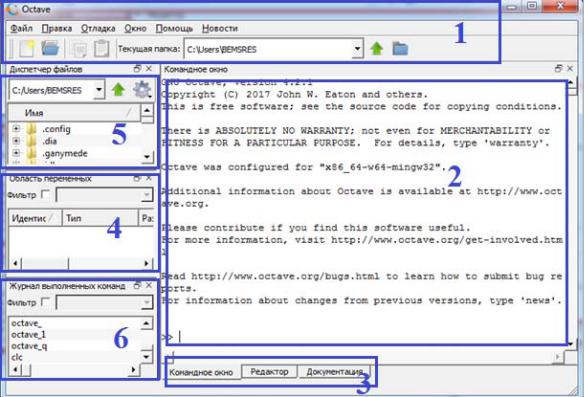584x397 pixels.
Task: Undock the Область переменных panel
Action: coord(137,179)
